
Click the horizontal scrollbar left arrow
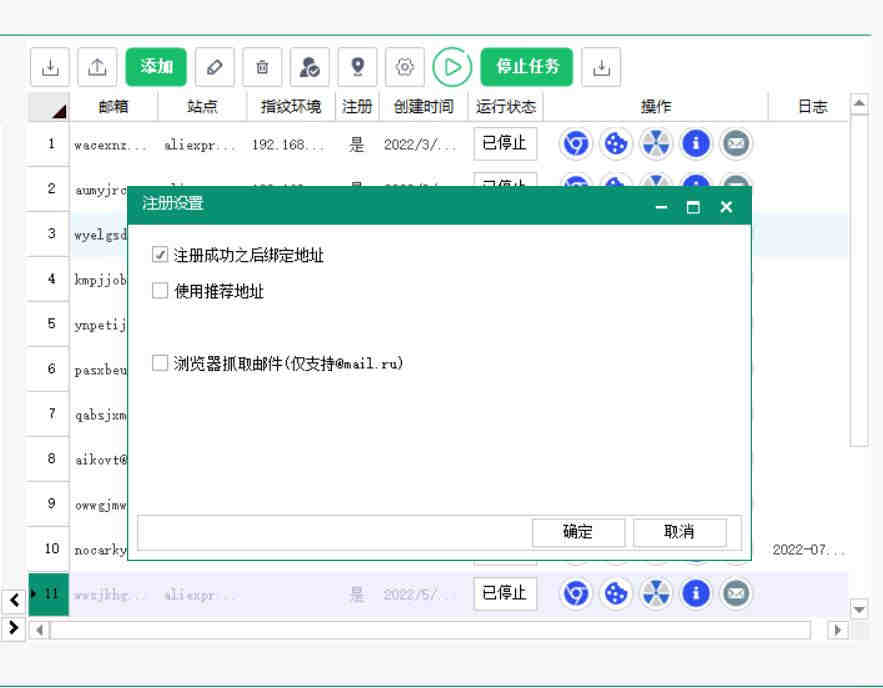(39, 630)
